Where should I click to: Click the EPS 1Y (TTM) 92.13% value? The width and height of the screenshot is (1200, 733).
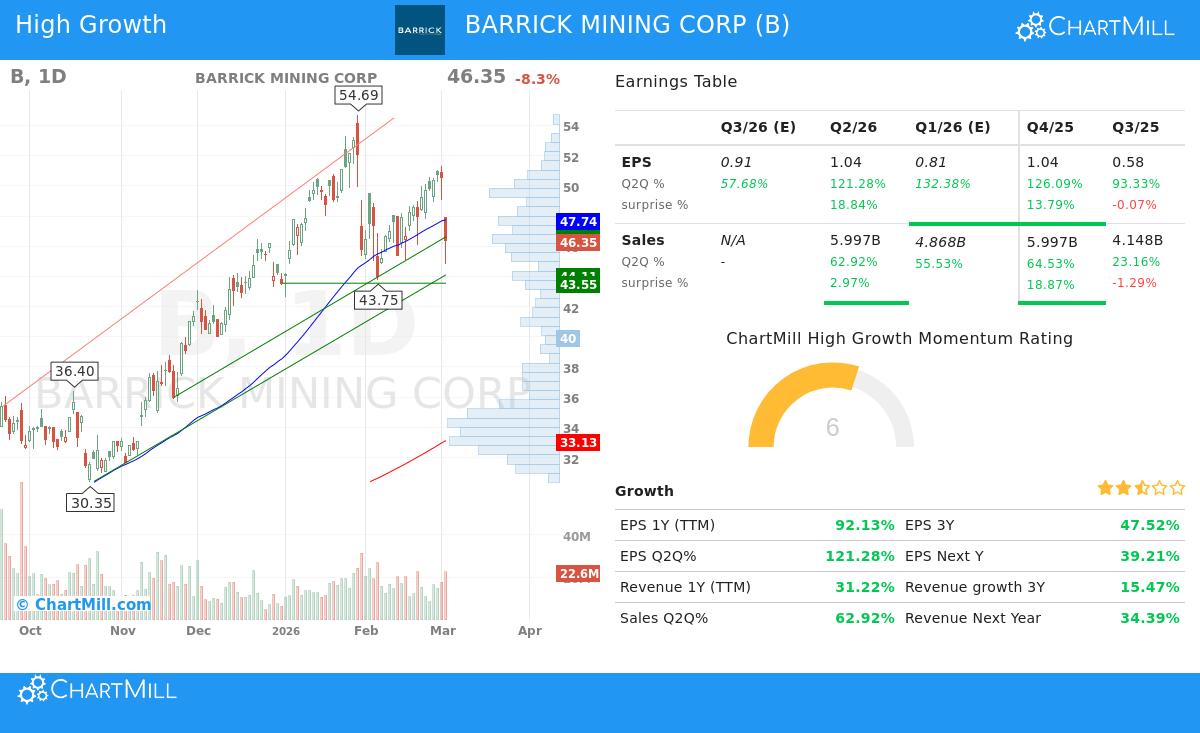click(867, 524)
